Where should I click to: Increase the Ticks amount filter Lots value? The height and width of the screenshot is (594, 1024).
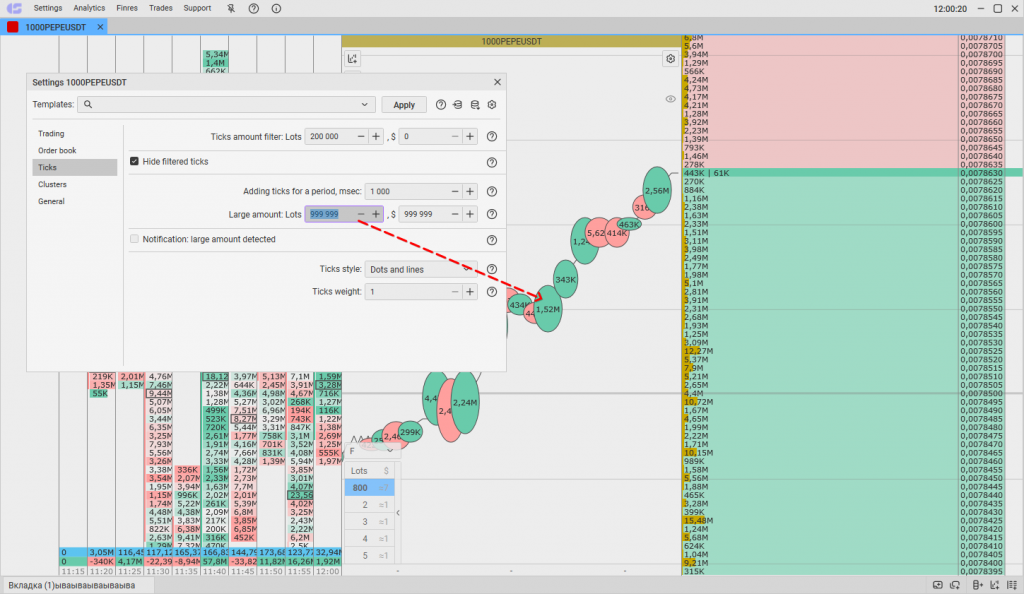[376, 136]
